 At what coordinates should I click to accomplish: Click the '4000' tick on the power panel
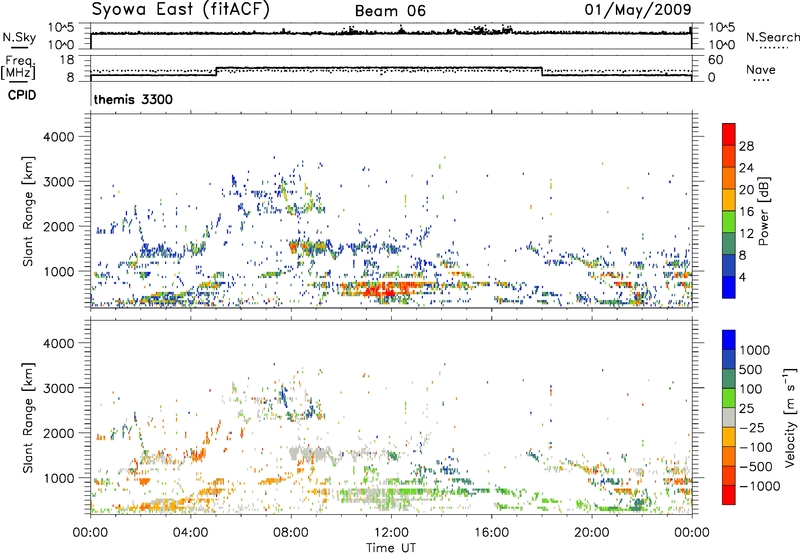58,137
